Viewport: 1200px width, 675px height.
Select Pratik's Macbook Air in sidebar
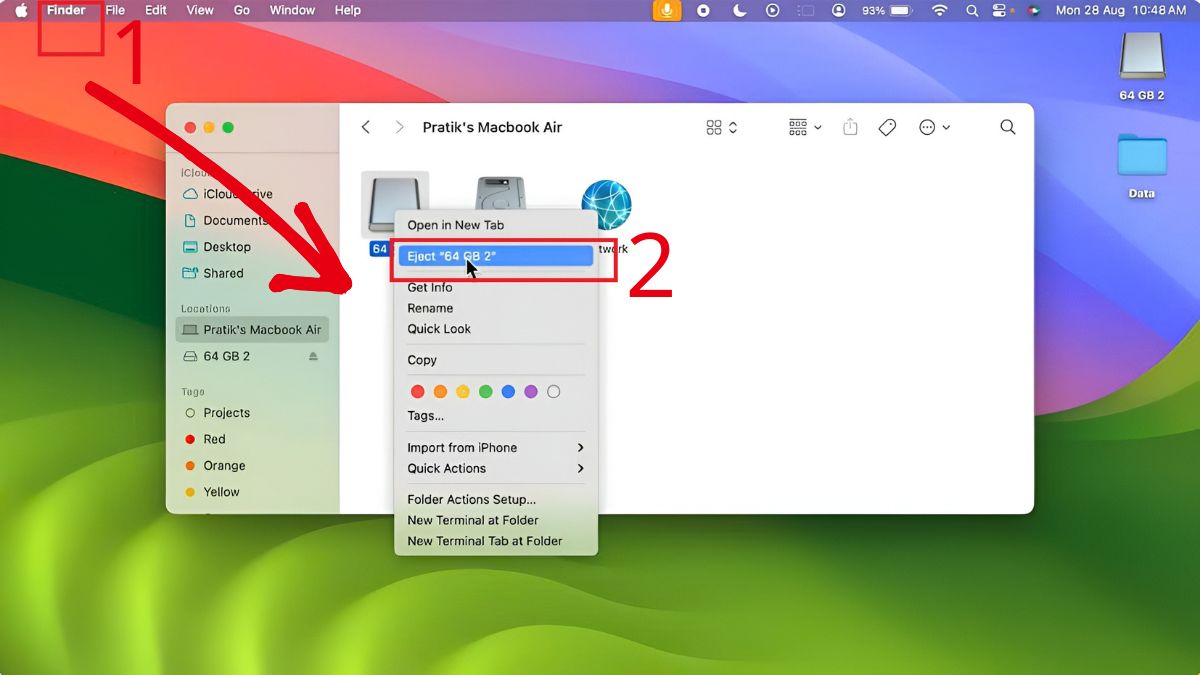tap(252, 330)
